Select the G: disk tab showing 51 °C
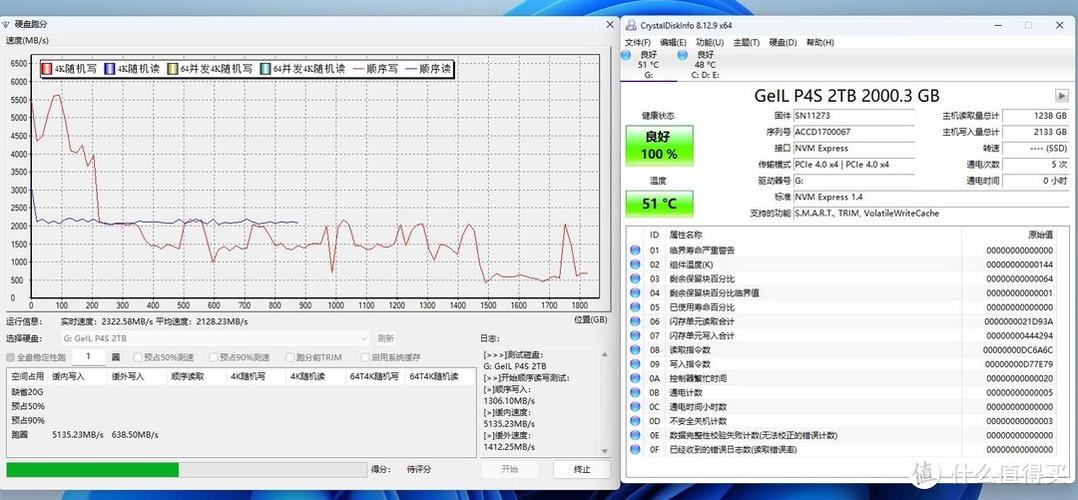Image resolution: width=1078 pixels, height=500 pixels. click(x=648, y=64)
